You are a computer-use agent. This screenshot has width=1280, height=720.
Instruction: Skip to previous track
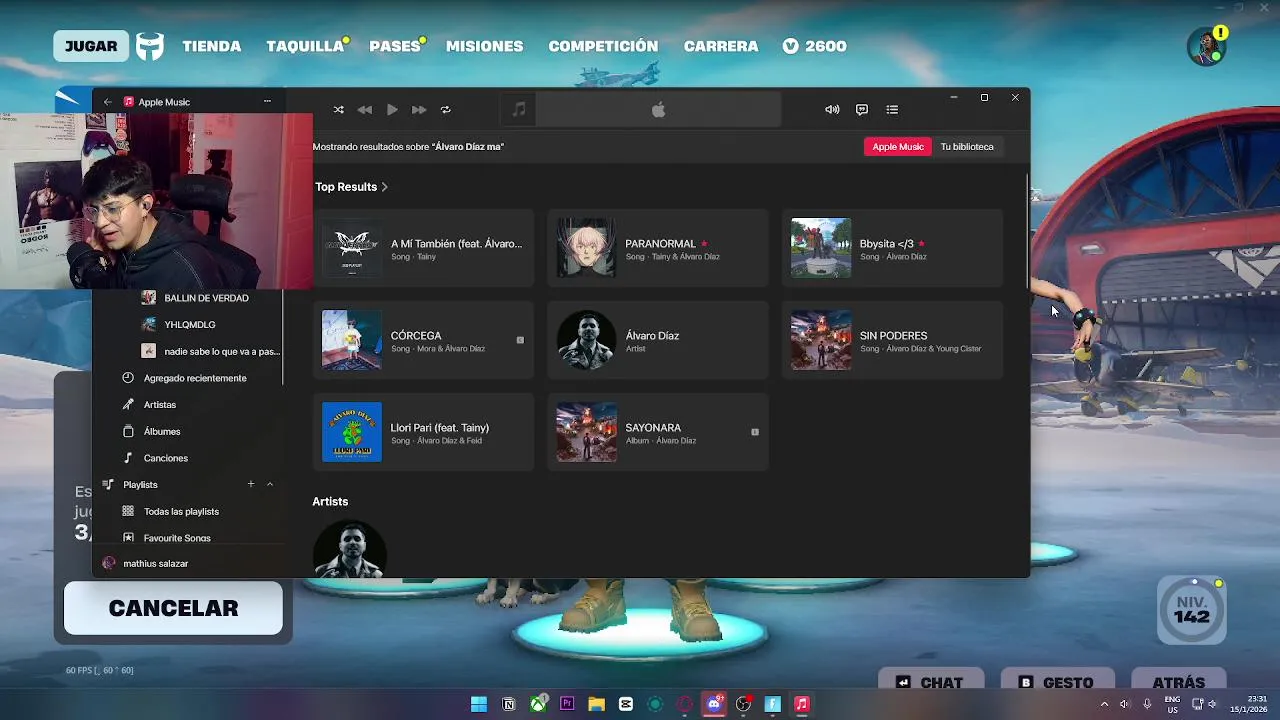pyautogui.click(x=365, y=110)
